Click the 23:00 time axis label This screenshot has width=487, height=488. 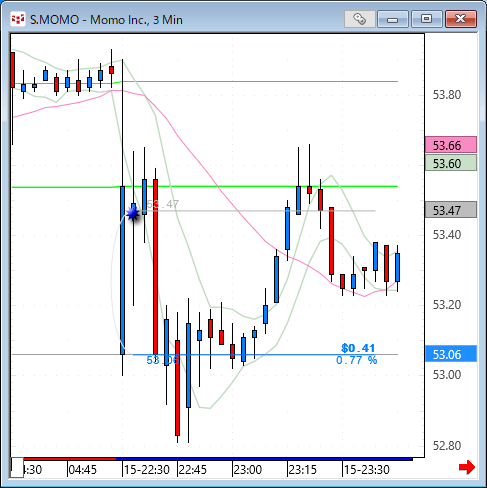(248, 470)
